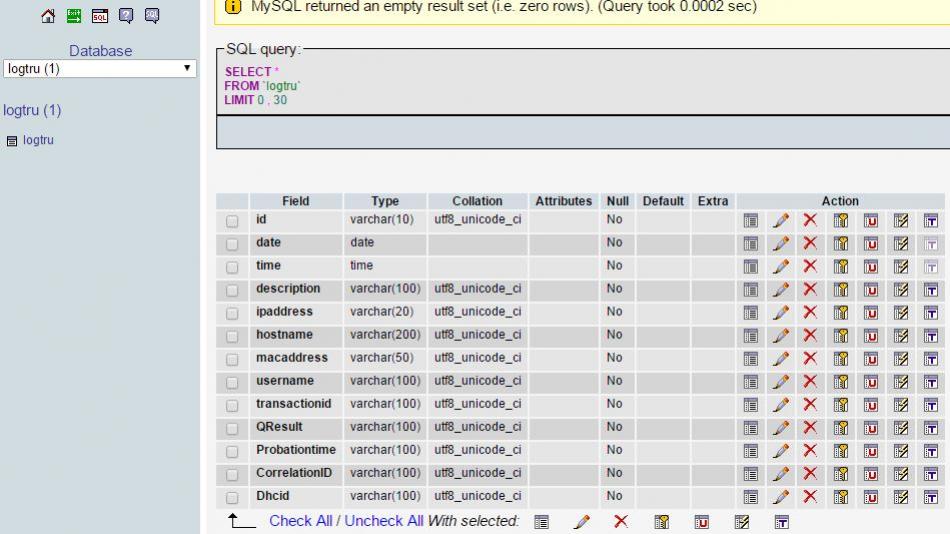950x534 pixels.
Task: Tick the checkbox for field hostname
Action: 232,336
